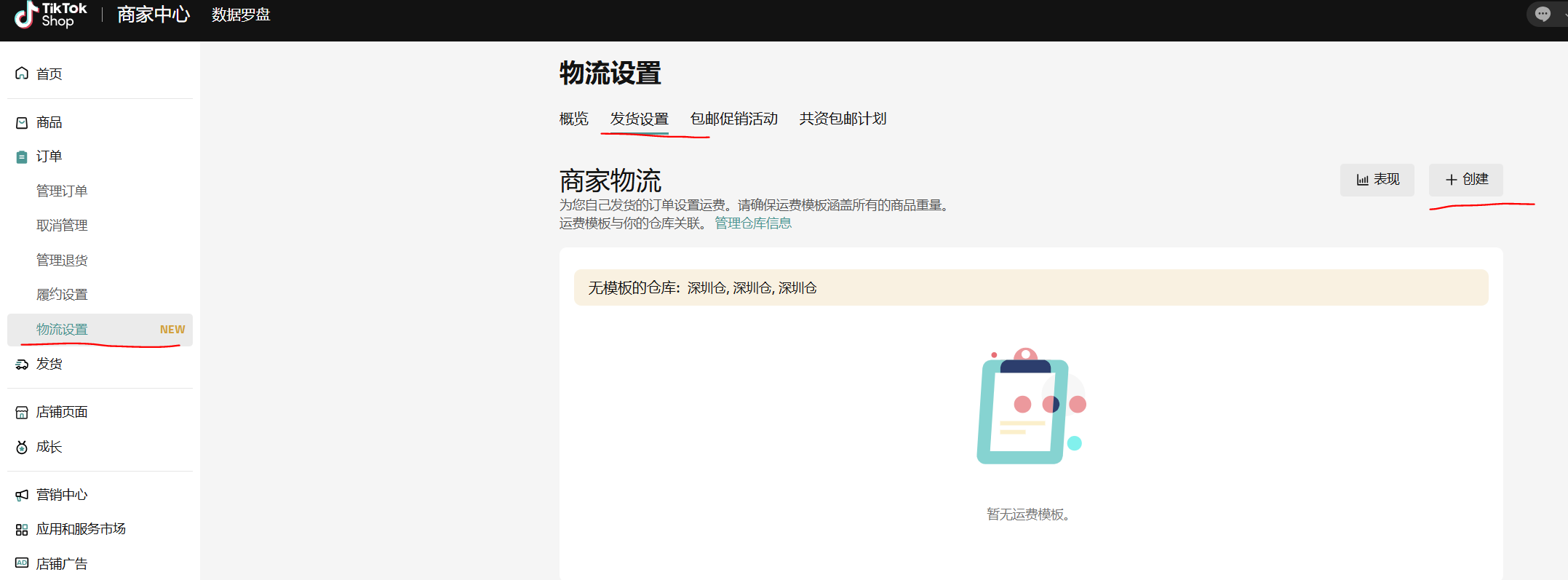This screenshot has height=580, width=1568.
Task: Click the 应用和服务市场 grid icon
Action: tap(22, 530)
